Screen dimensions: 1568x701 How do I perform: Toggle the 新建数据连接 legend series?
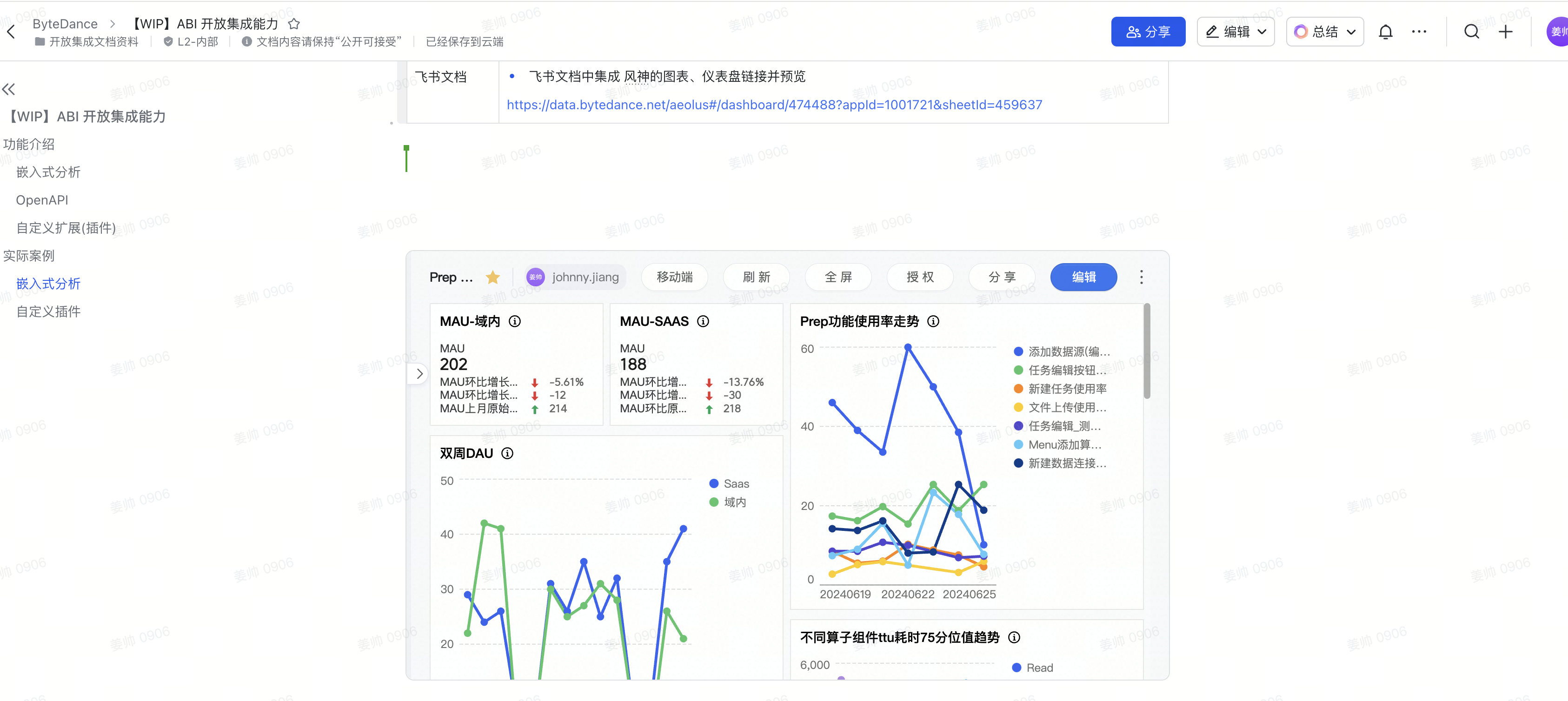pyautogui.click(x=1060, y=463)
